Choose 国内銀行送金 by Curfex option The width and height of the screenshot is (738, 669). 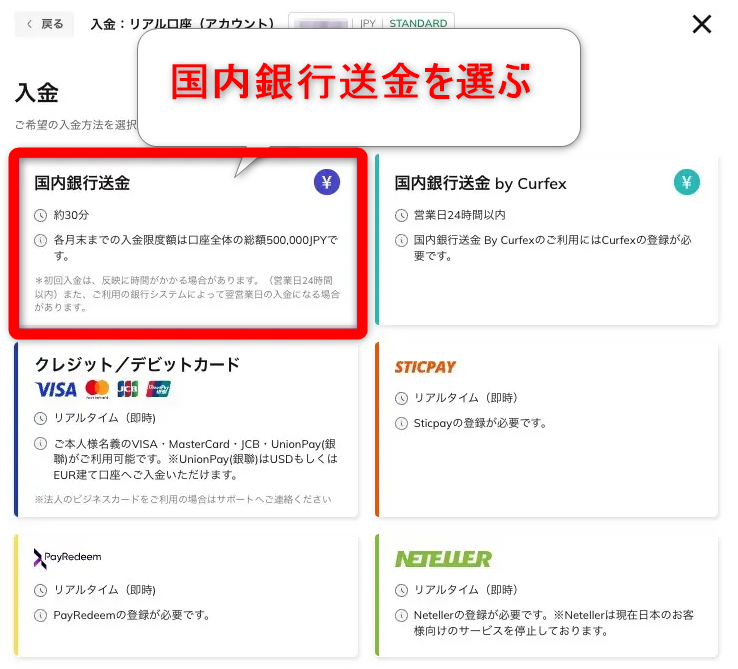click(480, 183)
